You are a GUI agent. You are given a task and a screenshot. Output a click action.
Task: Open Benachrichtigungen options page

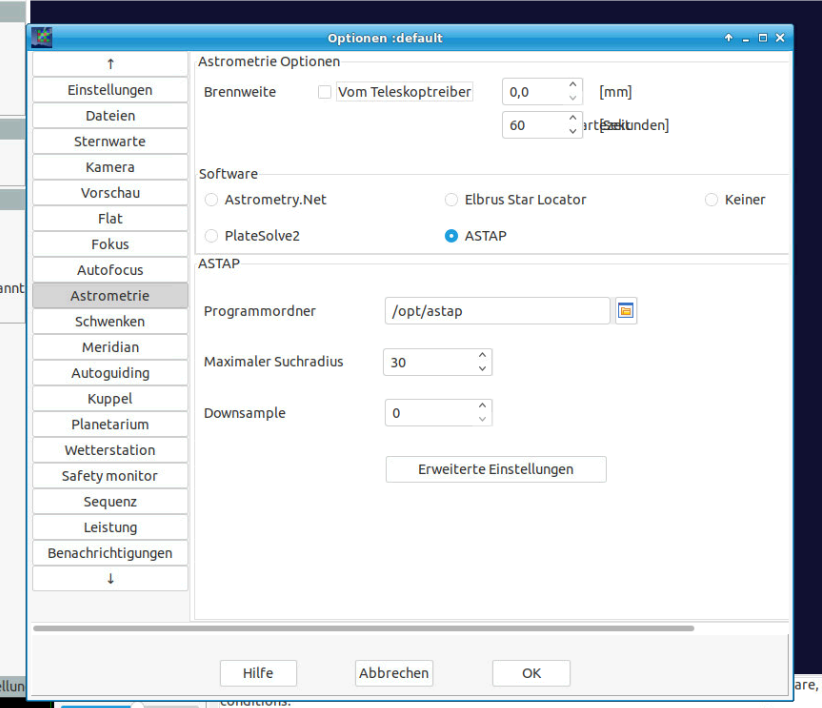[110, 553]
